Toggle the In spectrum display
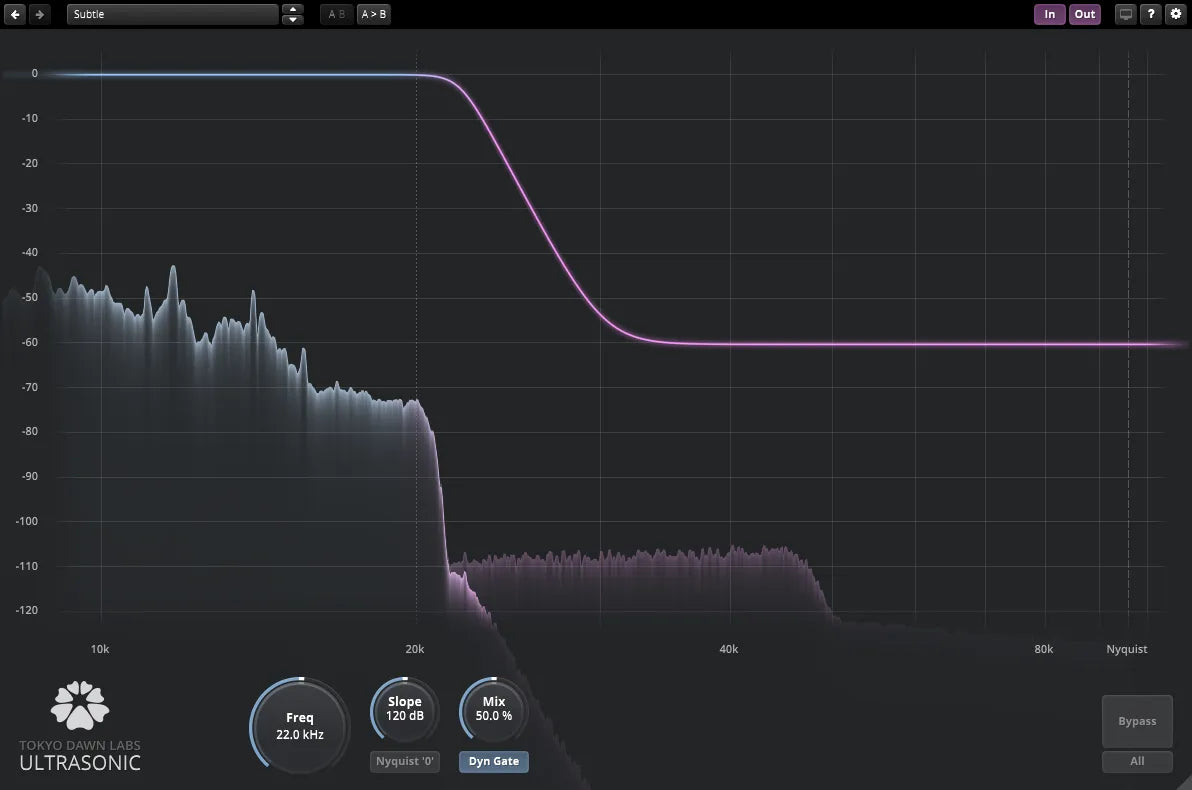 1049,14
